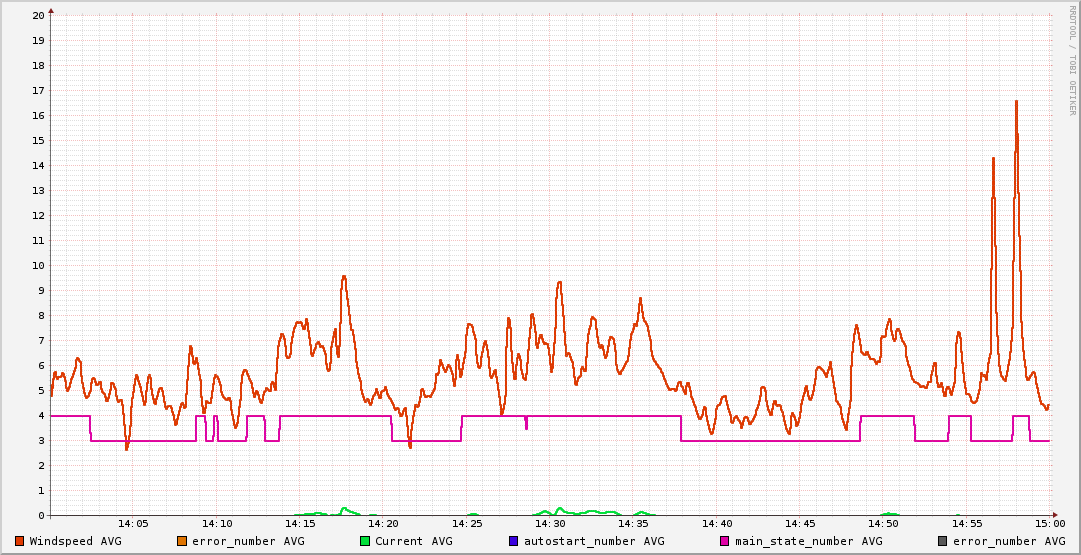1081x555 pixels.
Task: Click the 15:00 time axis label
Action: pyautogui.click(x=1050, y=524)
